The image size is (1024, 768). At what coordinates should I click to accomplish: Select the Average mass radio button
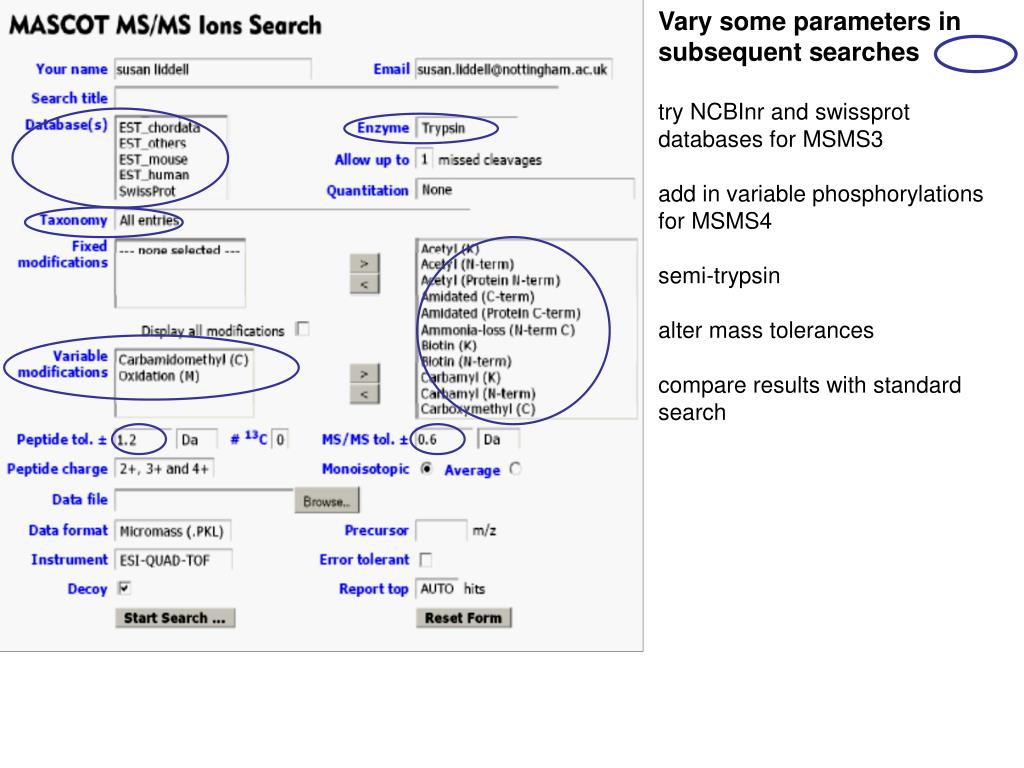(515, 469)
